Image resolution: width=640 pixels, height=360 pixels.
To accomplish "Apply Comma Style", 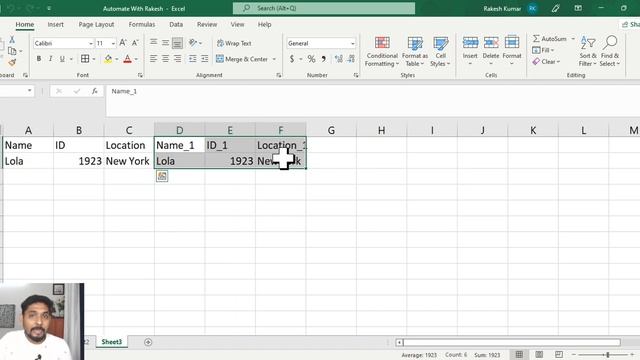I will click(x=324, y=59).
